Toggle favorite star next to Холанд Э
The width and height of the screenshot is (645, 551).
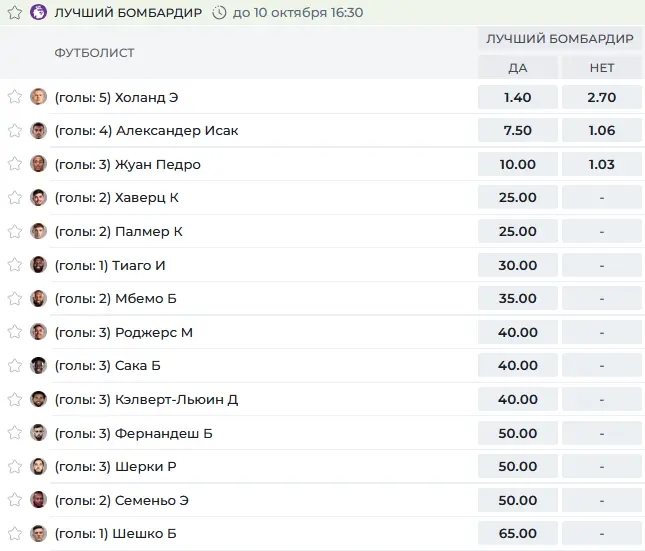pyautogui.click(x=15, y=97)
